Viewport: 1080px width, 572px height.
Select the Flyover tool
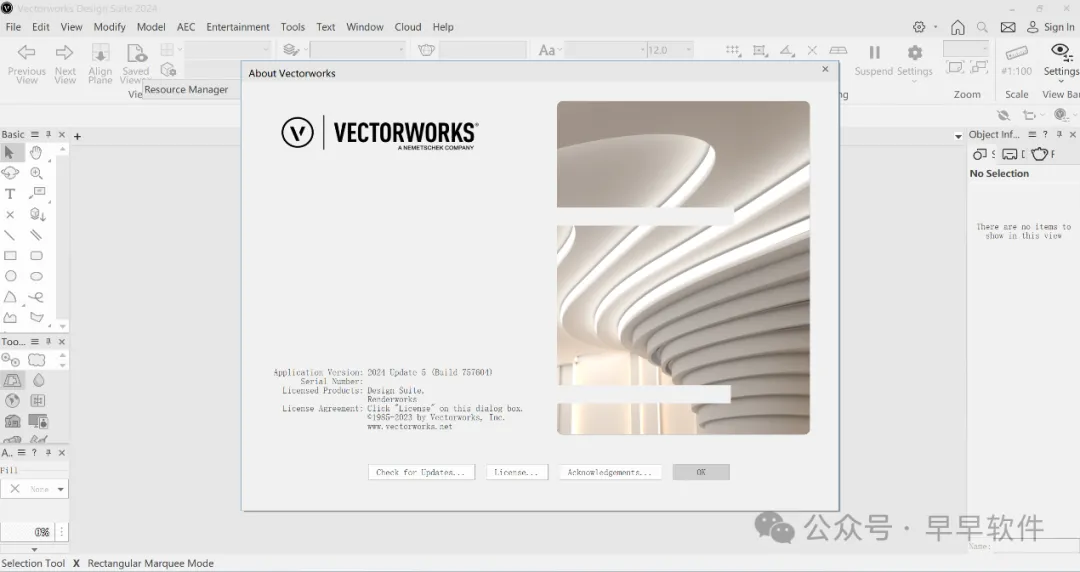10,173
